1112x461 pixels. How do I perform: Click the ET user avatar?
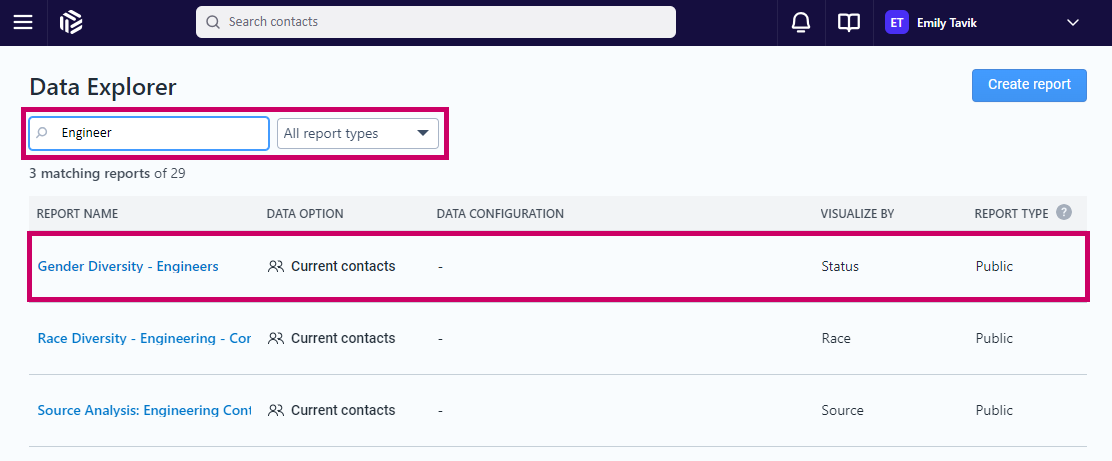896,23
